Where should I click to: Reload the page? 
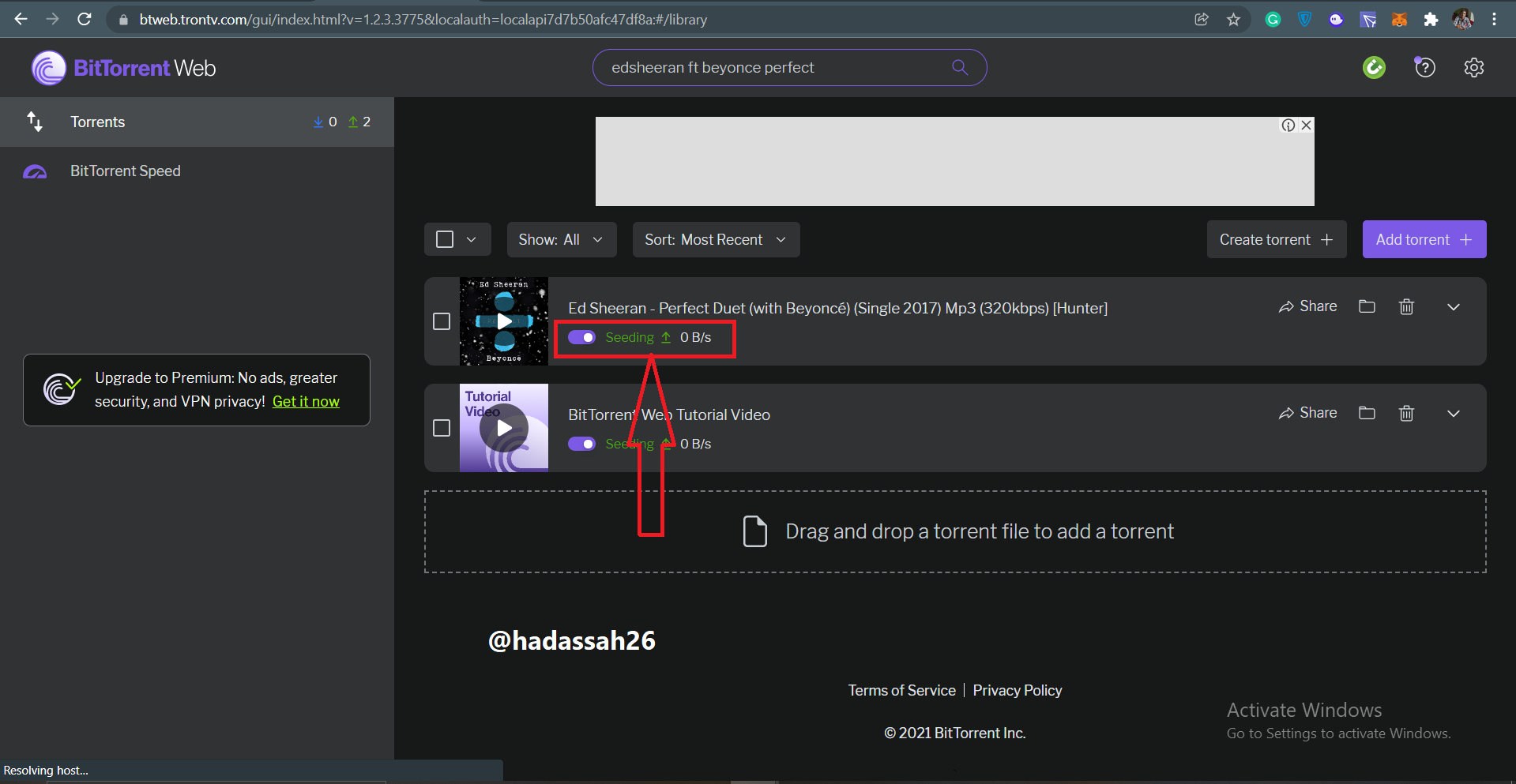coord(85,19)
